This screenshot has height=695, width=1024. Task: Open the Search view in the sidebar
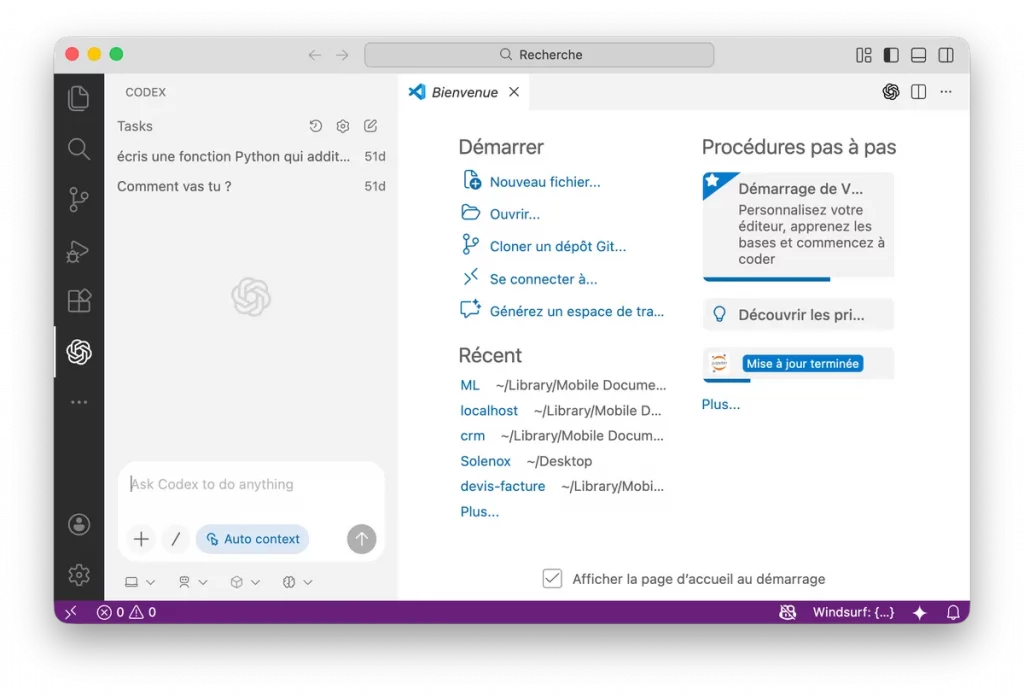[79, 148]
